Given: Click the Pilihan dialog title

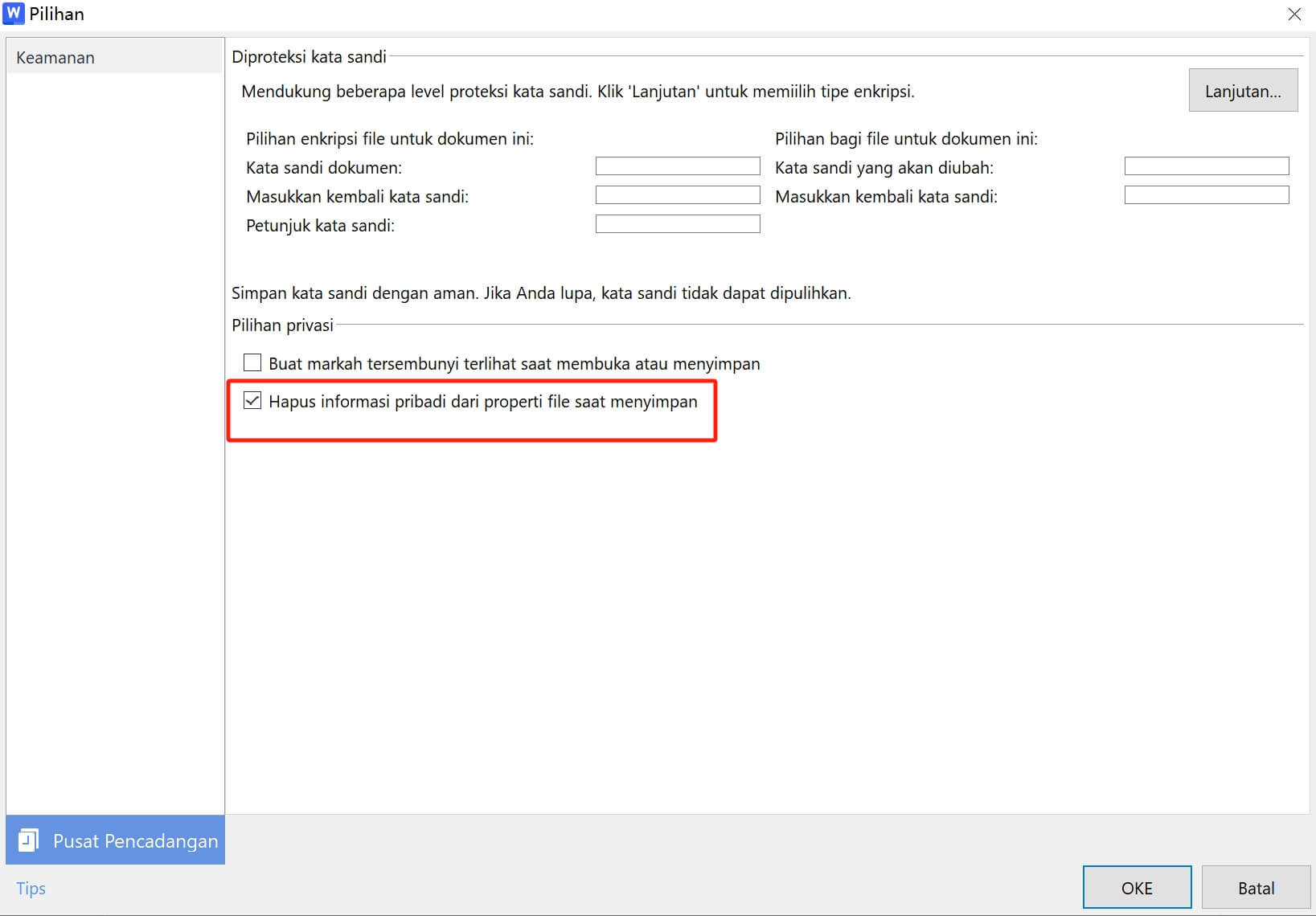Looking at the screenshot, I should [57, 14].
